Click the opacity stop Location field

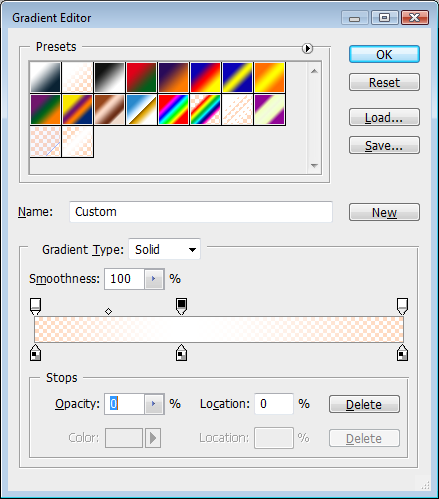(x=274, y=404)
